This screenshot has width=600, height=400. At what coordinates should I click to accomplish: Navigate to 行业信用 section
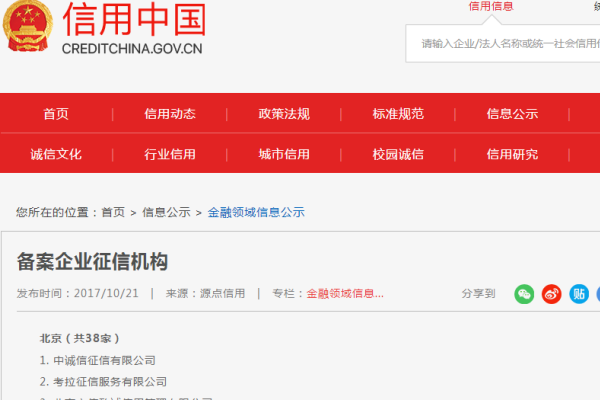coord(170,154)
